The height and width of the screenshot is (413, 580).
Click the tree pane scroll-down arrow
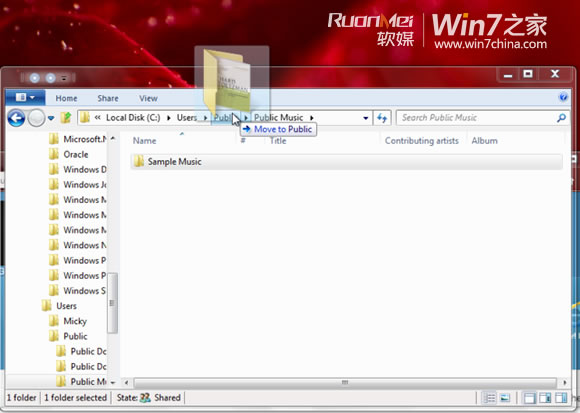tap(113, 383)
